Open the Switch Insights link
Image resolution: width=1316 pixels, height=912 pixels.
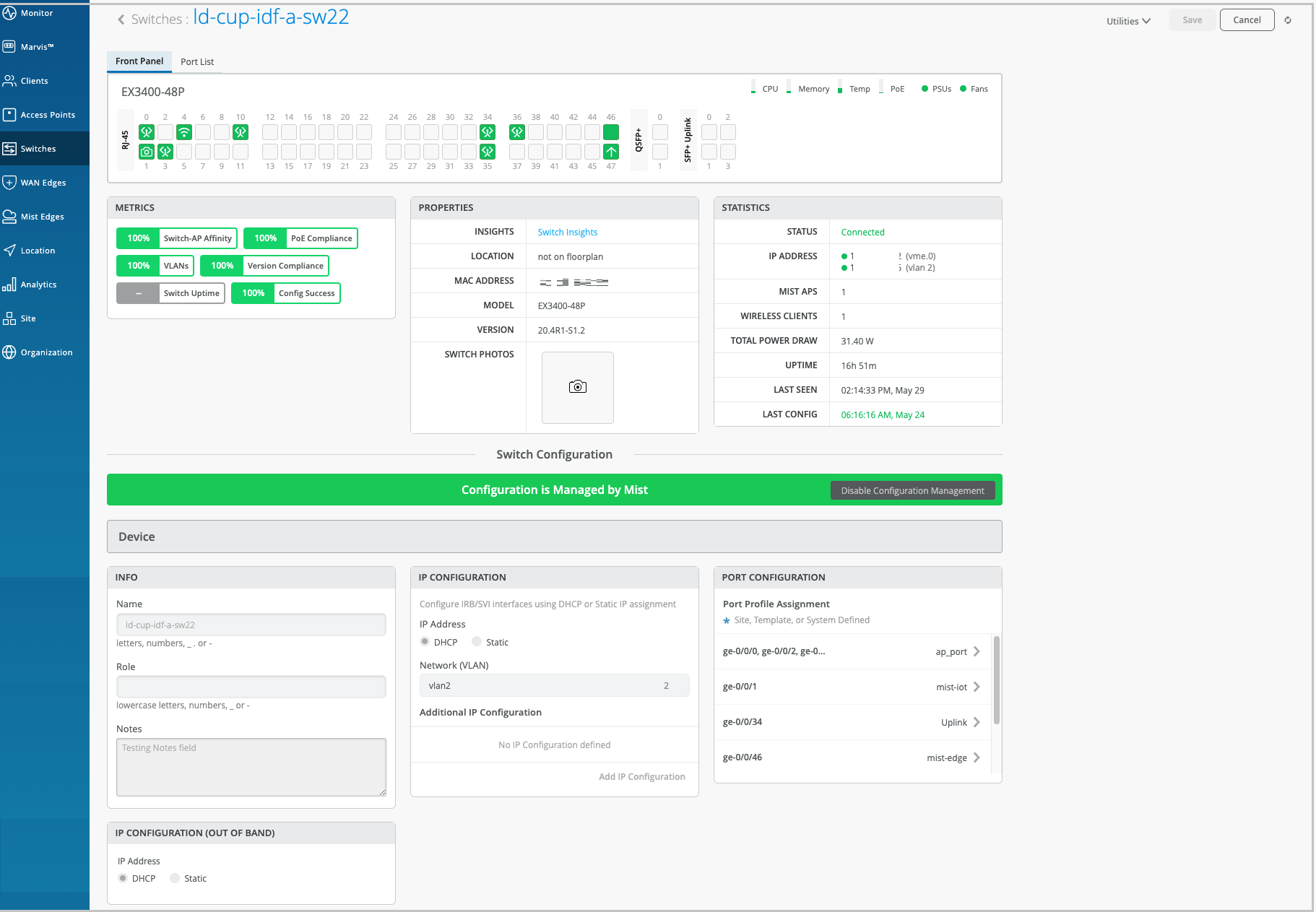tap(567, 233)
